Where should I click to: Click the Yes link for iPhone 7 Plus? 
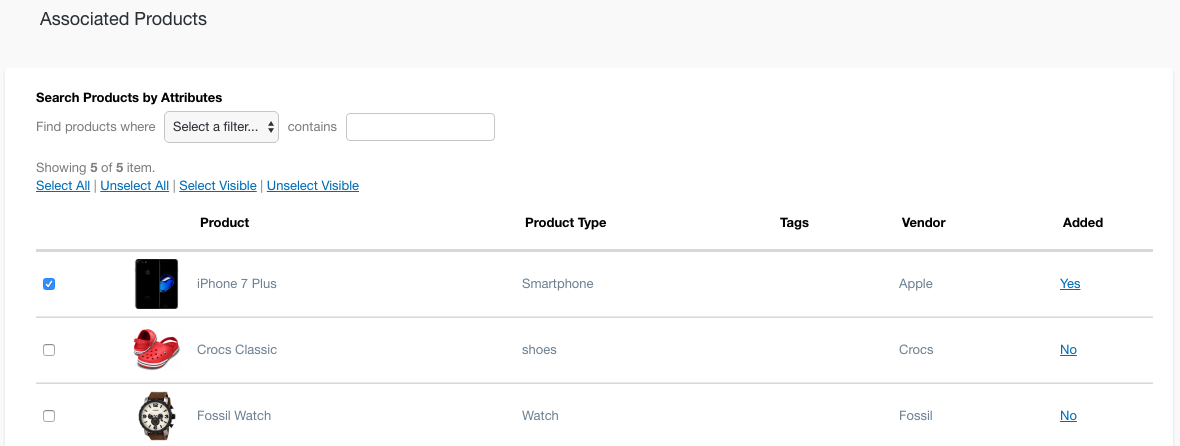(x=1070, y=284)
